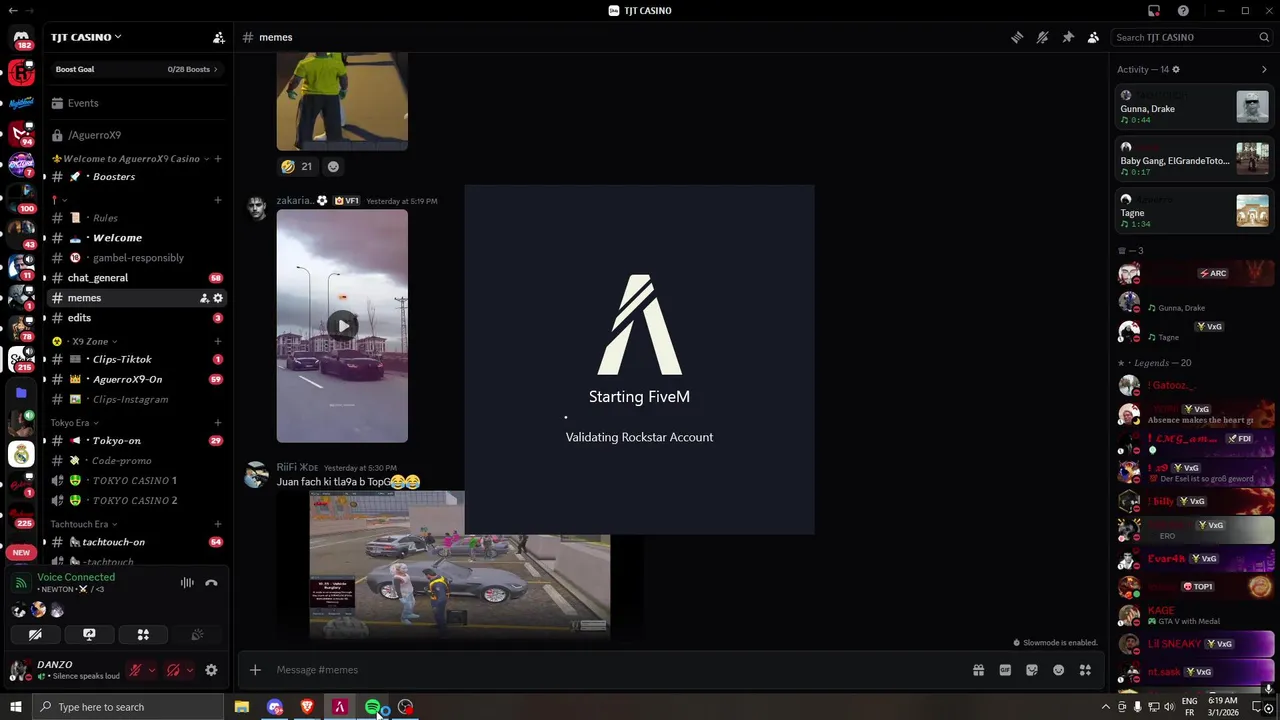Add a channel to Tokyo Era category

point(218,423)
